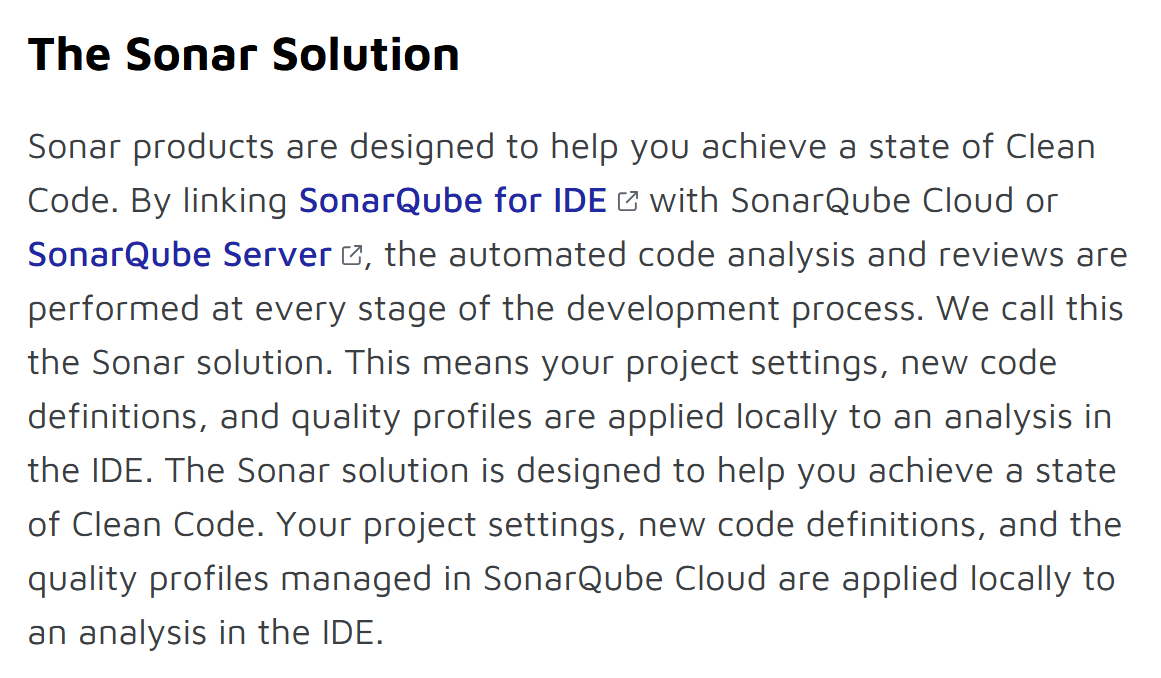Viewport: 1161px width, 678px height.
Task: Click the word 'Solution' in the heading
Action: pos(366,54)
